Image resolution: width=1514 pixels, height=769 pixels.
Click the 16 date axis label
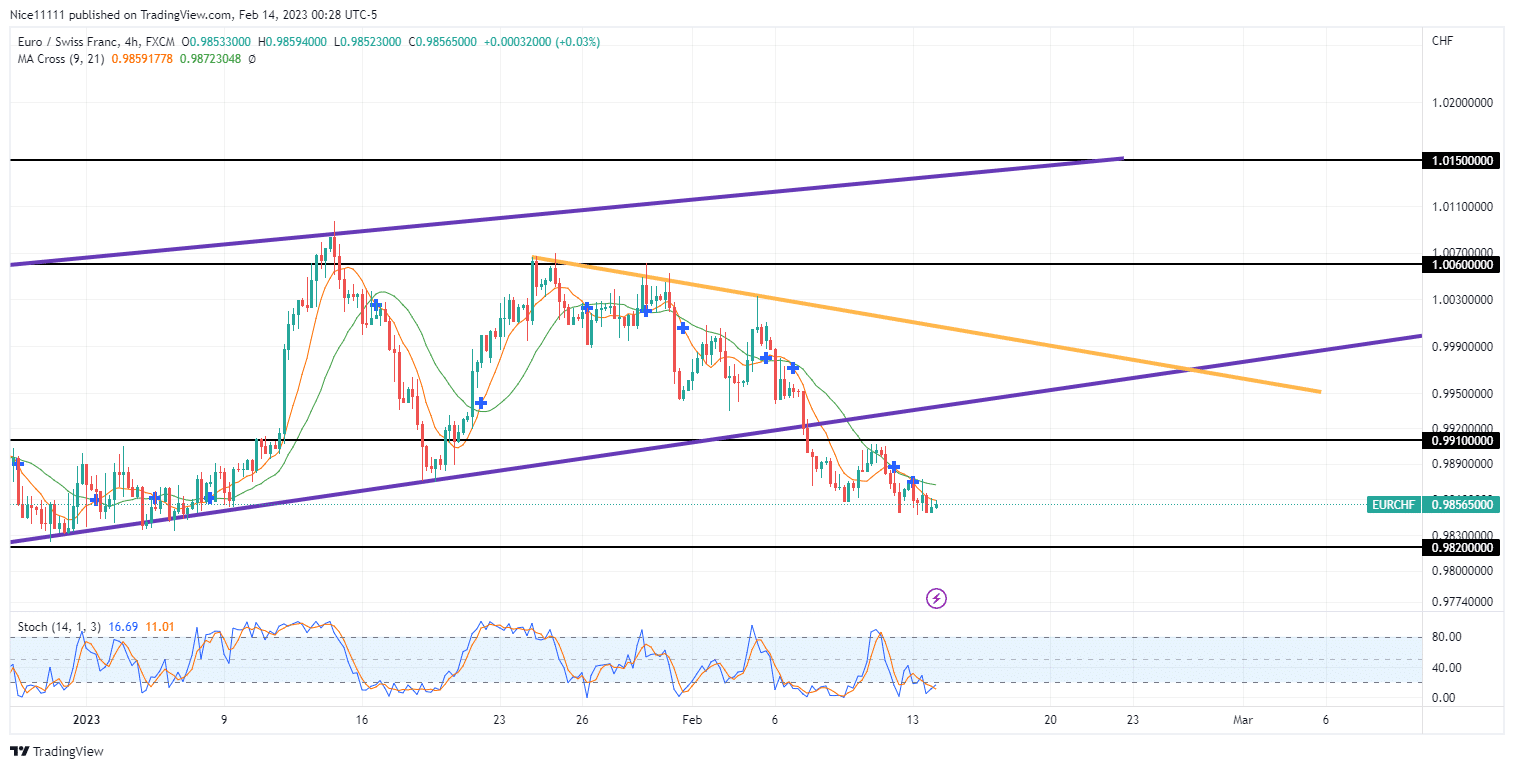[362, 719]
